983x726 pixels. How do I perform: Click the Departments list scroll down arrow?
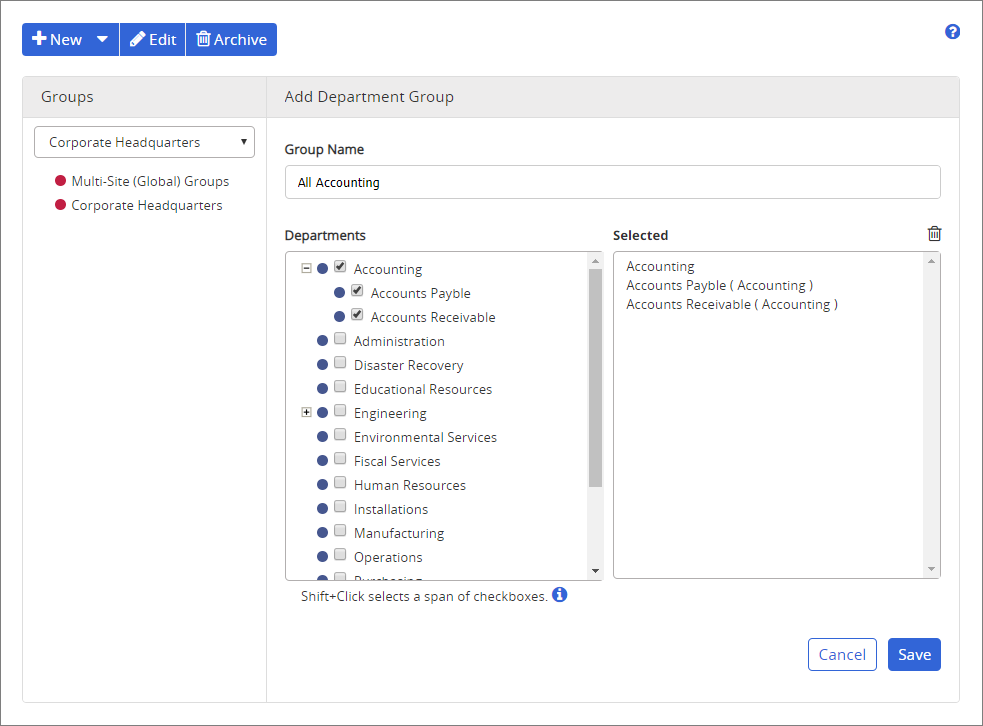pos(595,571)
